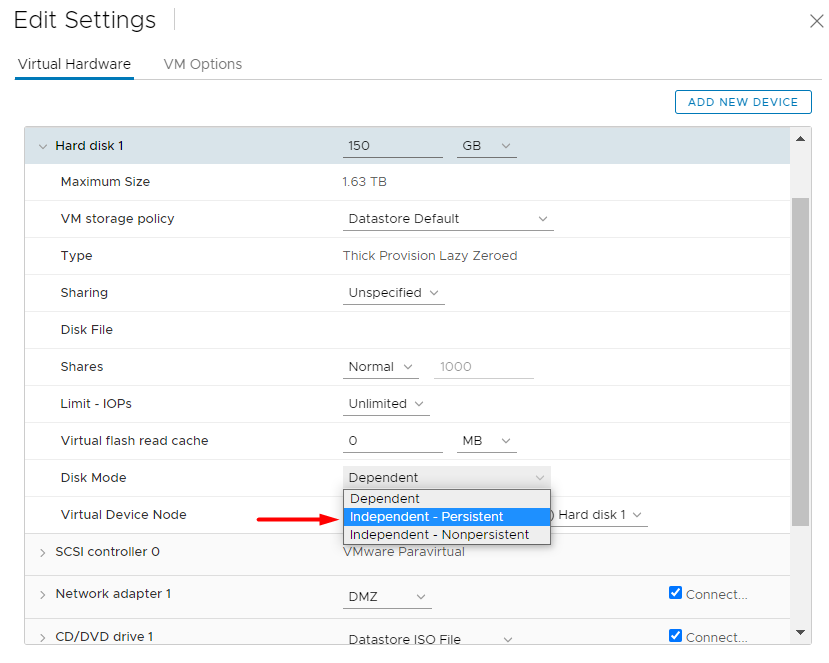Close the Edit Settings dialog

tap(815, 21)
